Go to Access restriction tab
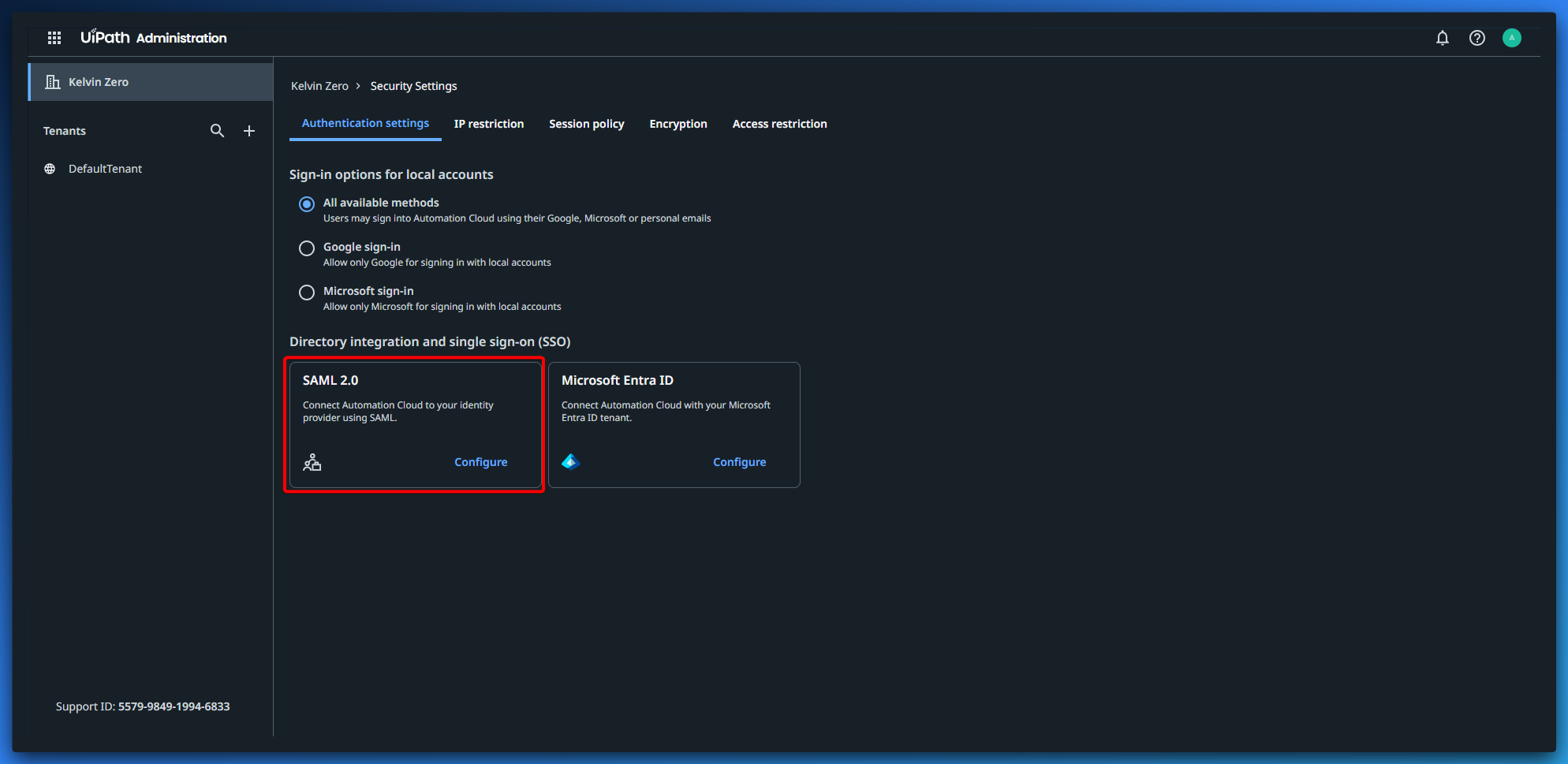 780,124
